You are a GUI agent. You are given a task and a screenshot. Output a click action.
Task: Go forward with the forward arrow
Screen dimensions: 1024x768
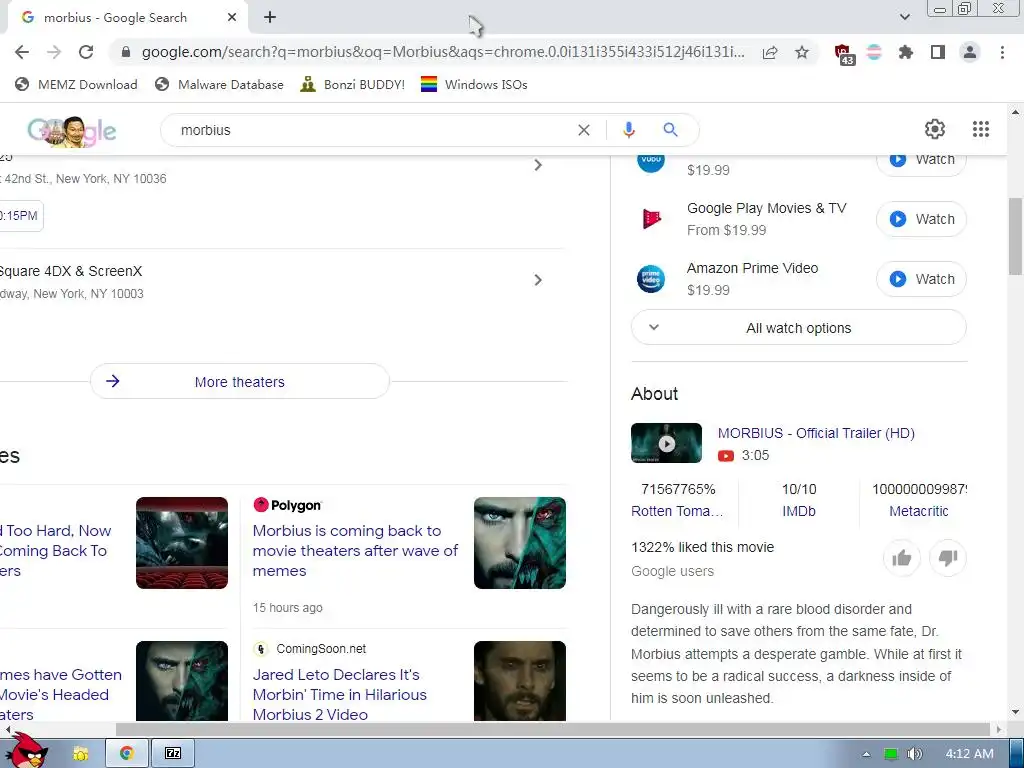click(54, 52)
